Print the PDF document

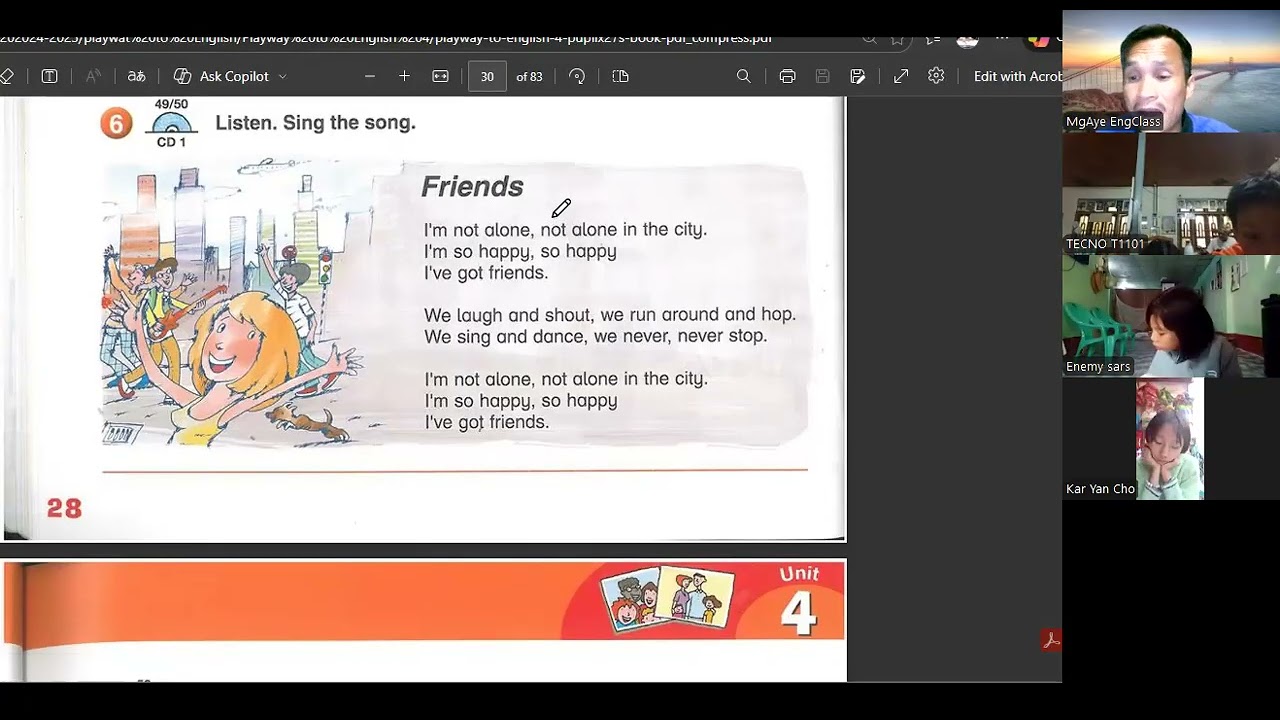(787, 76)
